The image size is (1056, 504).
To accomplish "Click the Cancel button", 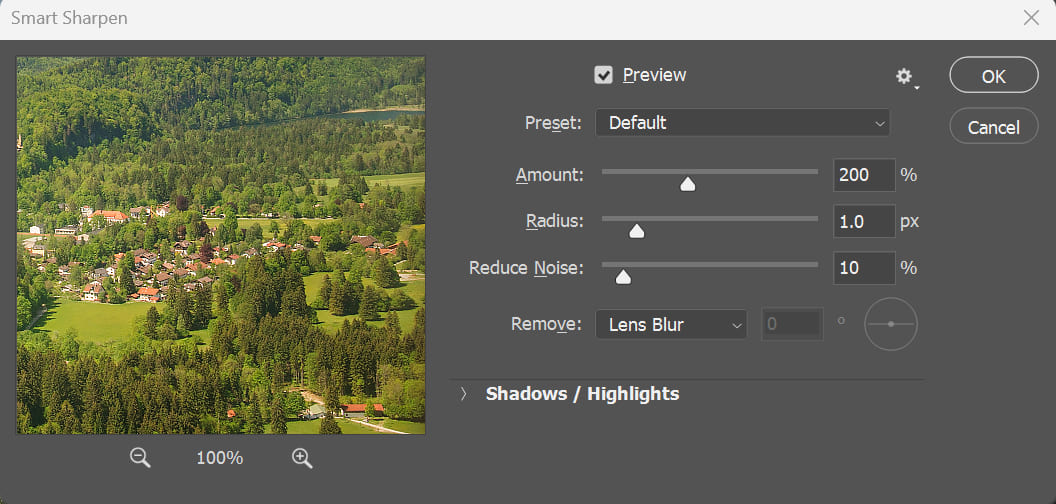I will (x=993, y=126).
